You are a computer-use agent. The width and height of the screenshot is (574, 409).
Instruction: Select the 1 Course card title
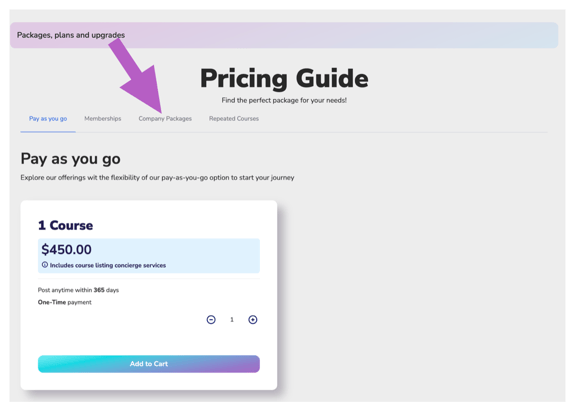pos(66,225)
